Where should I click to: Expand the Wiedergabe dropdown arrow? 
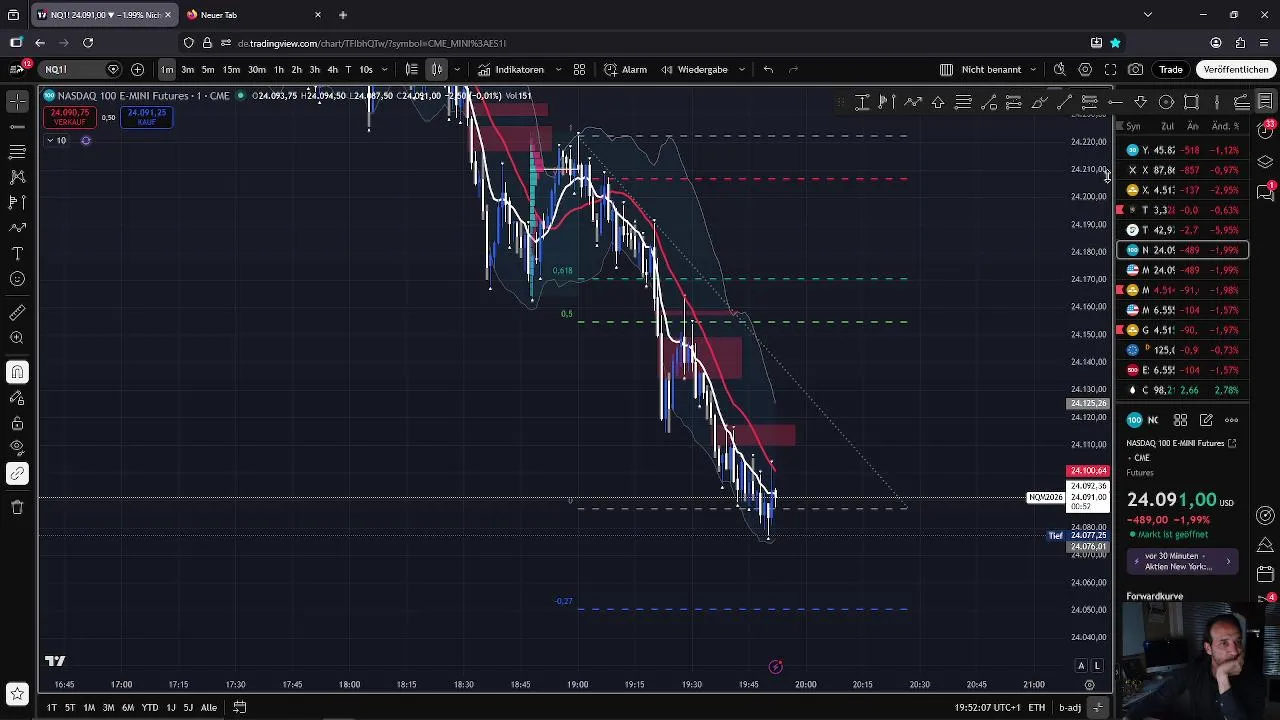pyautogui.click(x=742, y=69)
